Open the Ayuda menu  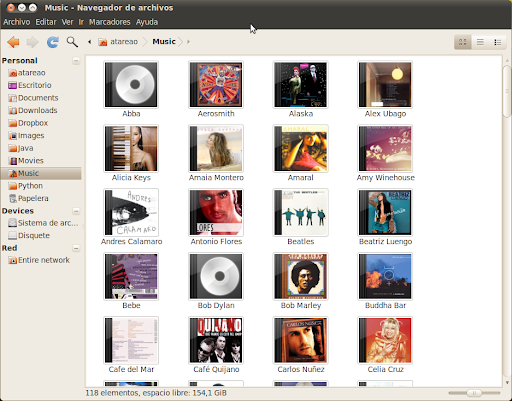(x=147, y=22)
